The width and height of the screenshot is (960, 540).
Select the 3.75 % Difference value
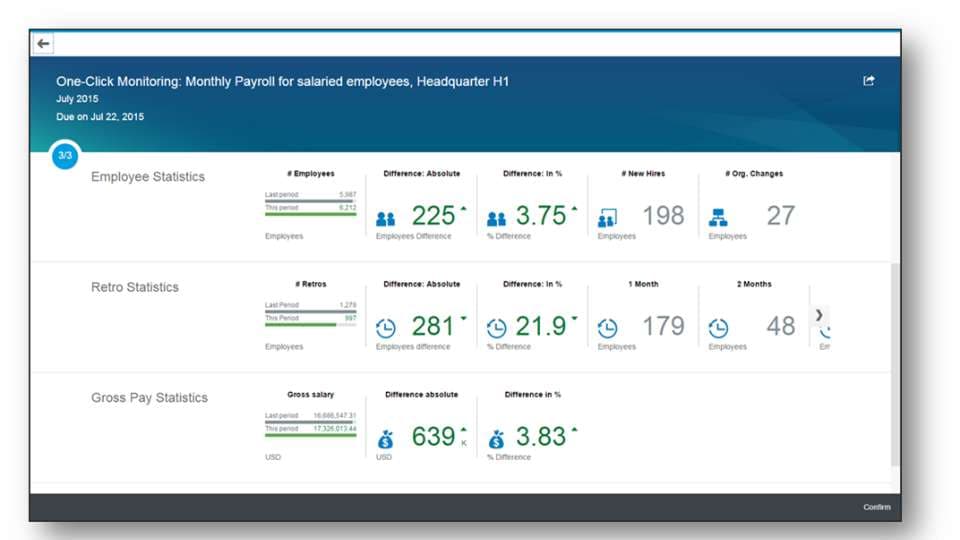click(541, 216)
